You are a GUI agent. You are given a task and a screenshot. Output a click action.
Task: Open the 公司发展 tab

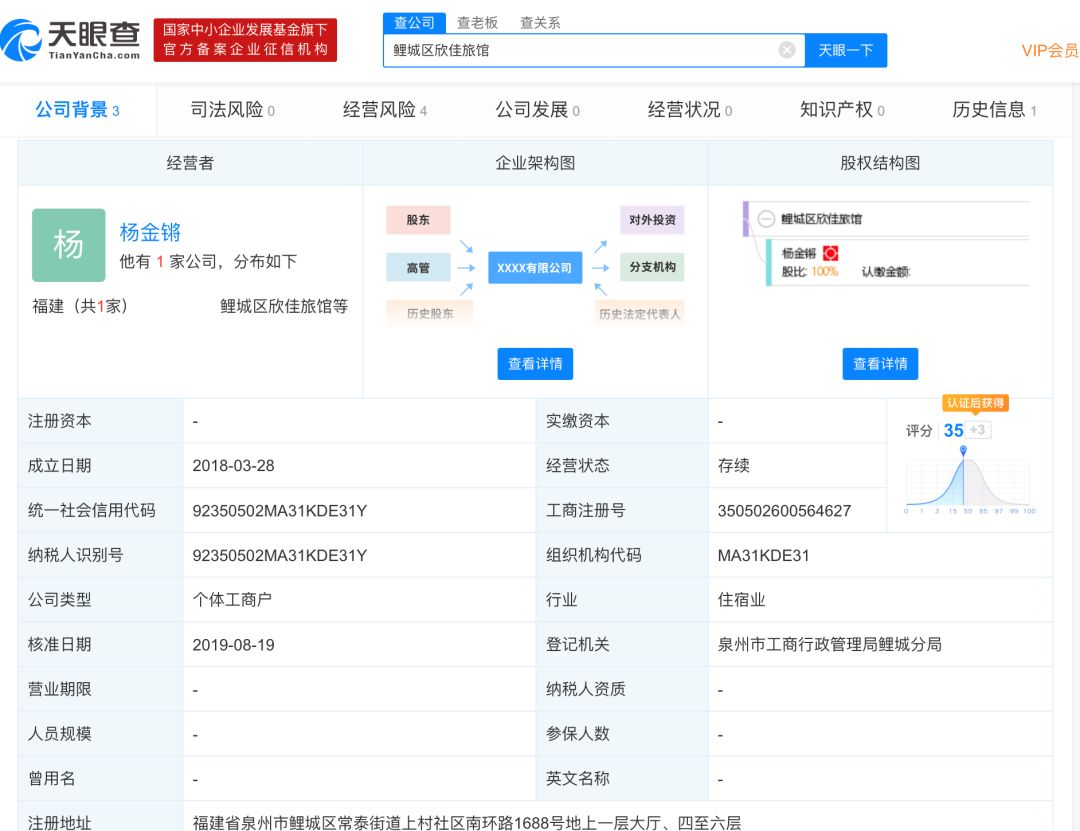pyautogui.click(x=537, y=110)
